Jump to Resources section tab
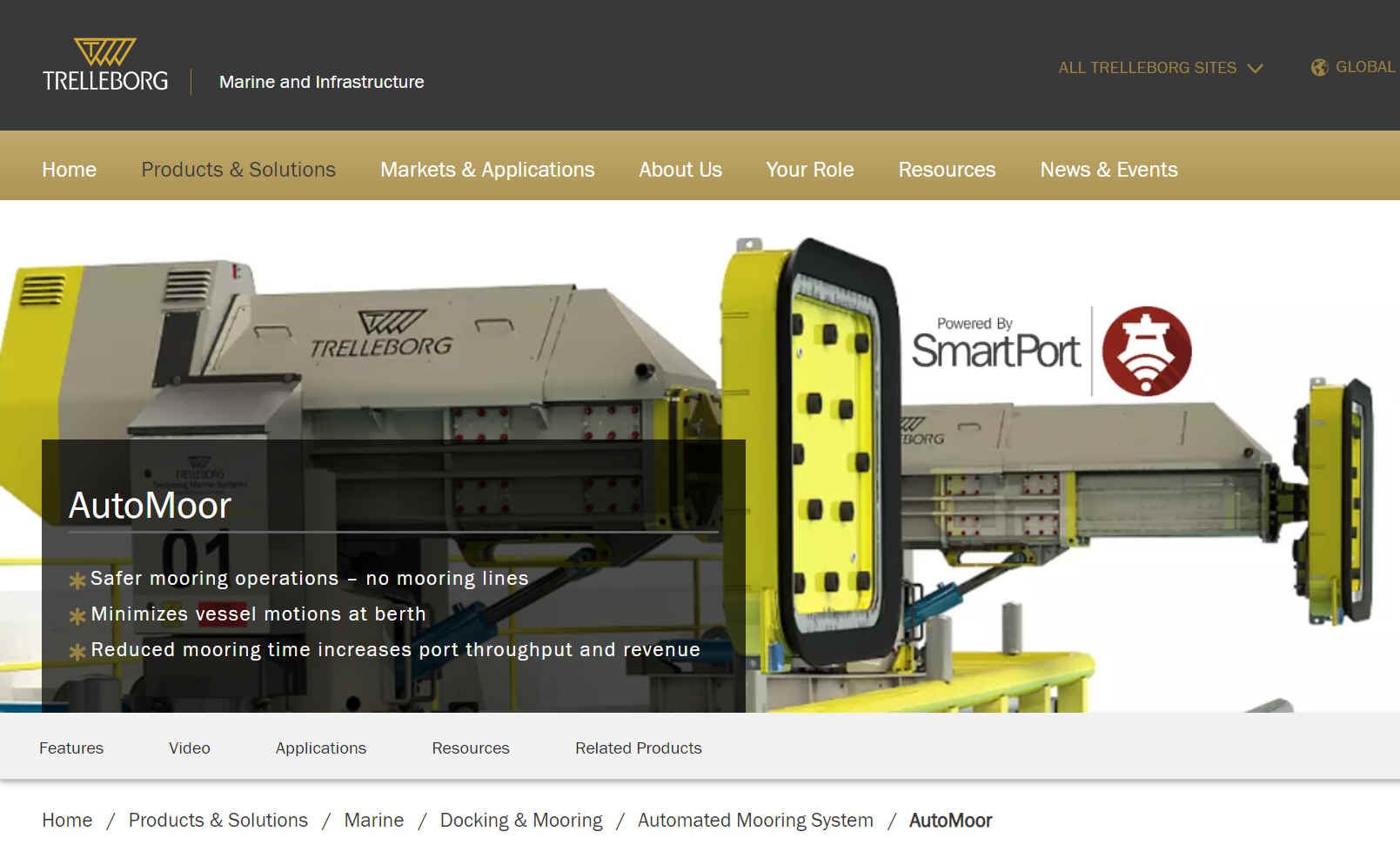The height and width of the screenshot is (845, 1400). pos(471,748)
